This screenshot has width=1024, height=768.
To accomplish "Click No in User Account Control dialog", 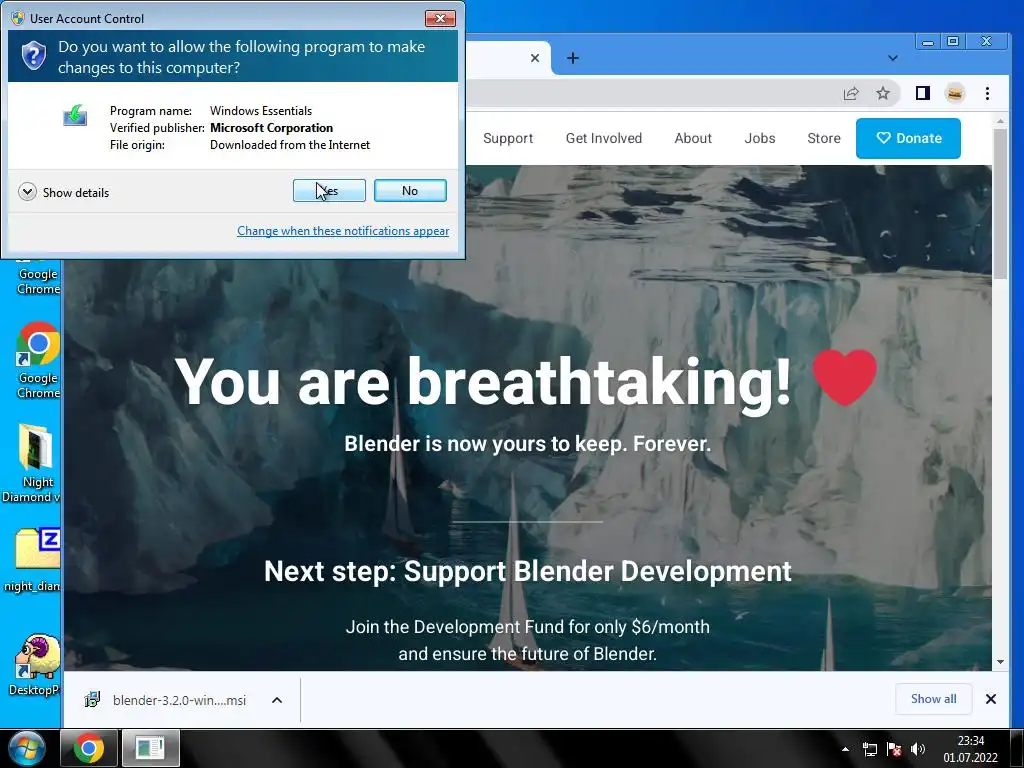I will 410,191.
